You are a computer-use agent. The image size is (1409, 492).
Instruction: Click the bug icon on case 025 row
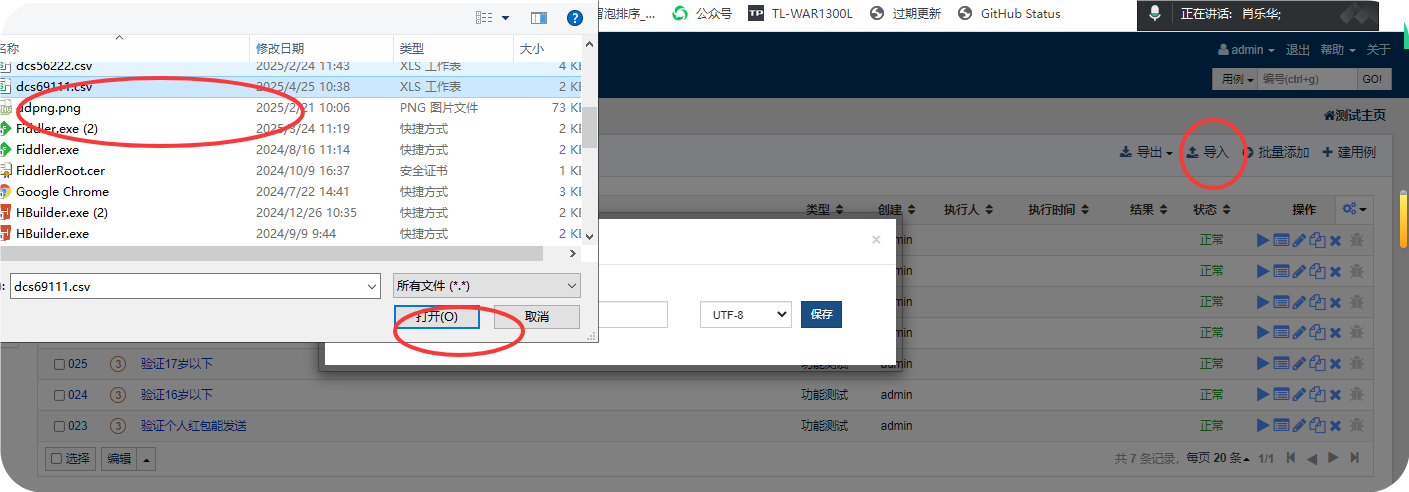pyautogui.click(x=1357, y=364)
